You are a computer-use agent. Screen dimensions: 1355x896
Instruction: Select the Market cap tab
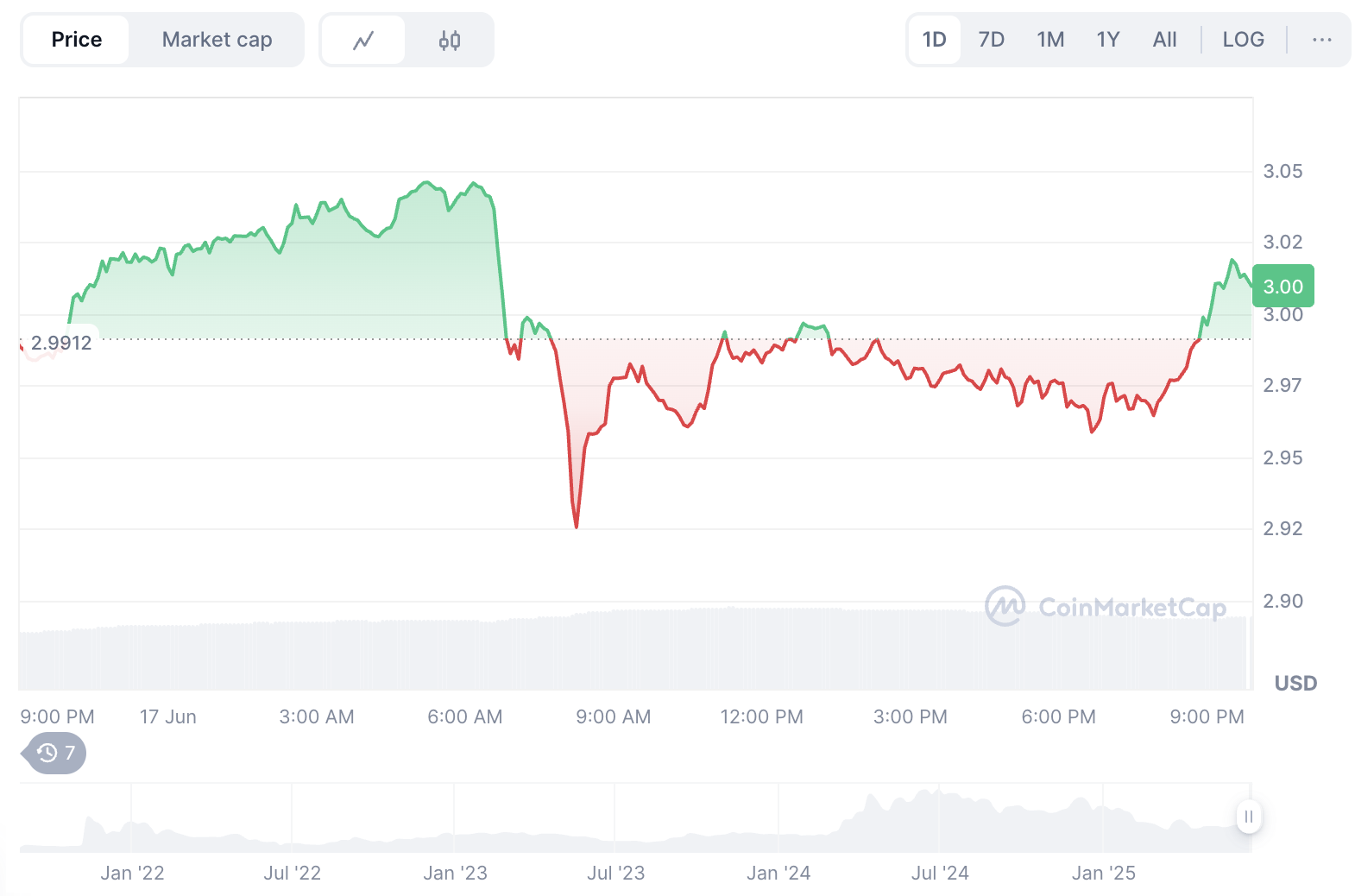coord(217,40)
